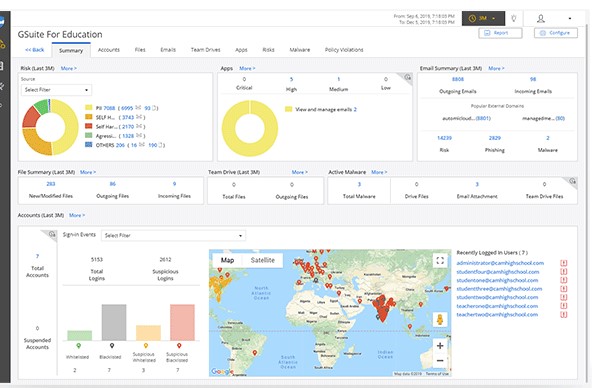Screen dimensions: 592x388
Task: Select the Map view button
Action: coord(227,260)
